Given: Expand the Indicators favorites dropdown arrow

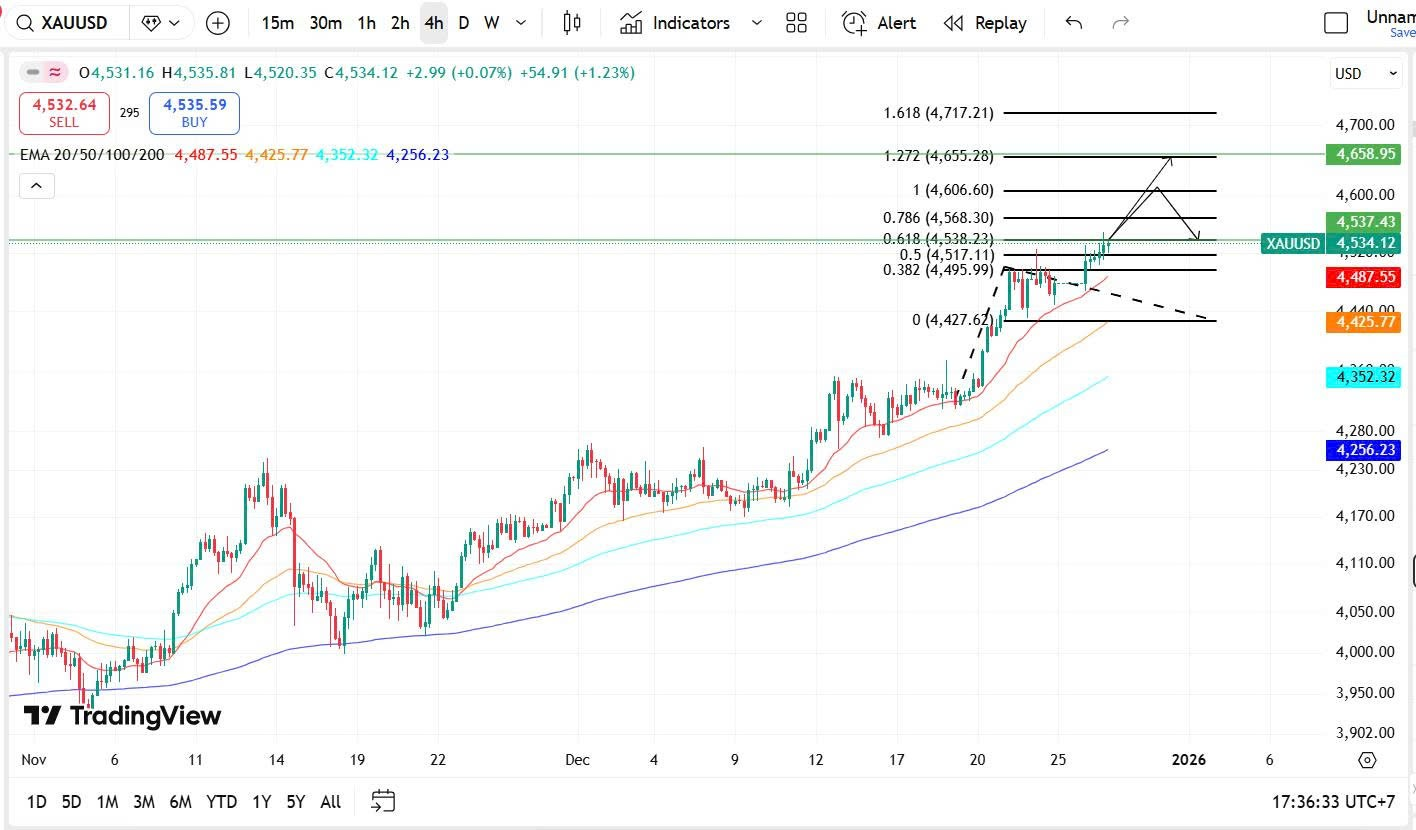Looking at the screenshot, I should click(x=756, y=23).
